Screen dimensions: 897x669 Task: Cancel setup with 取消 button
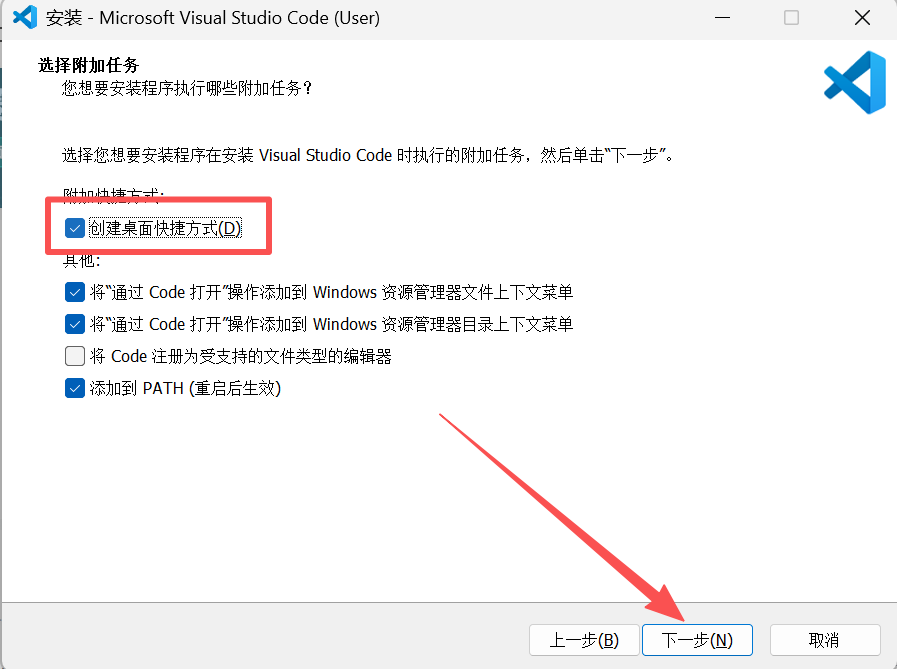pos(824,639)
